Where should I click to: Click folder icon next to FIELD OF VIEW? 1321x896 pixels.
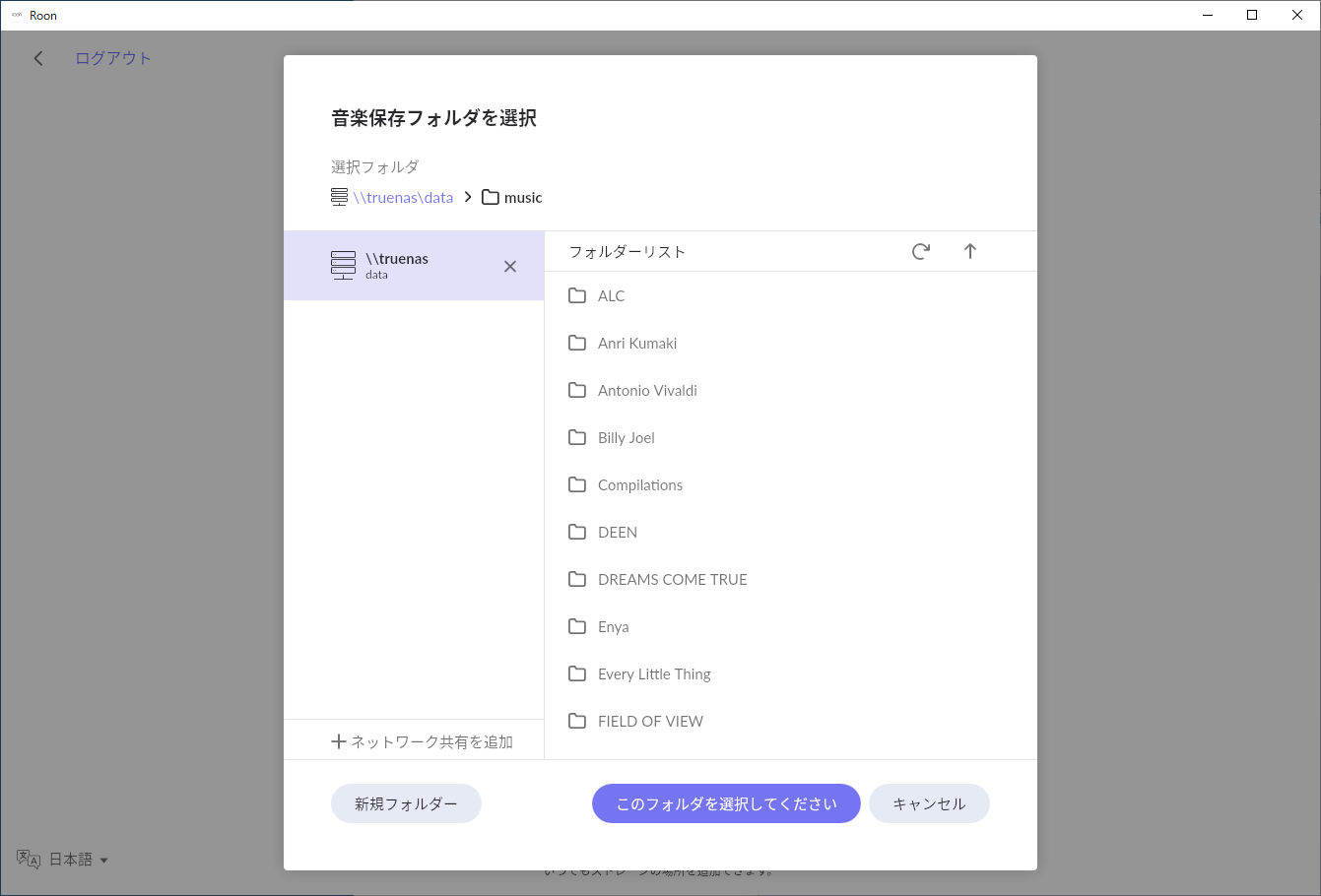coord(577,721)
